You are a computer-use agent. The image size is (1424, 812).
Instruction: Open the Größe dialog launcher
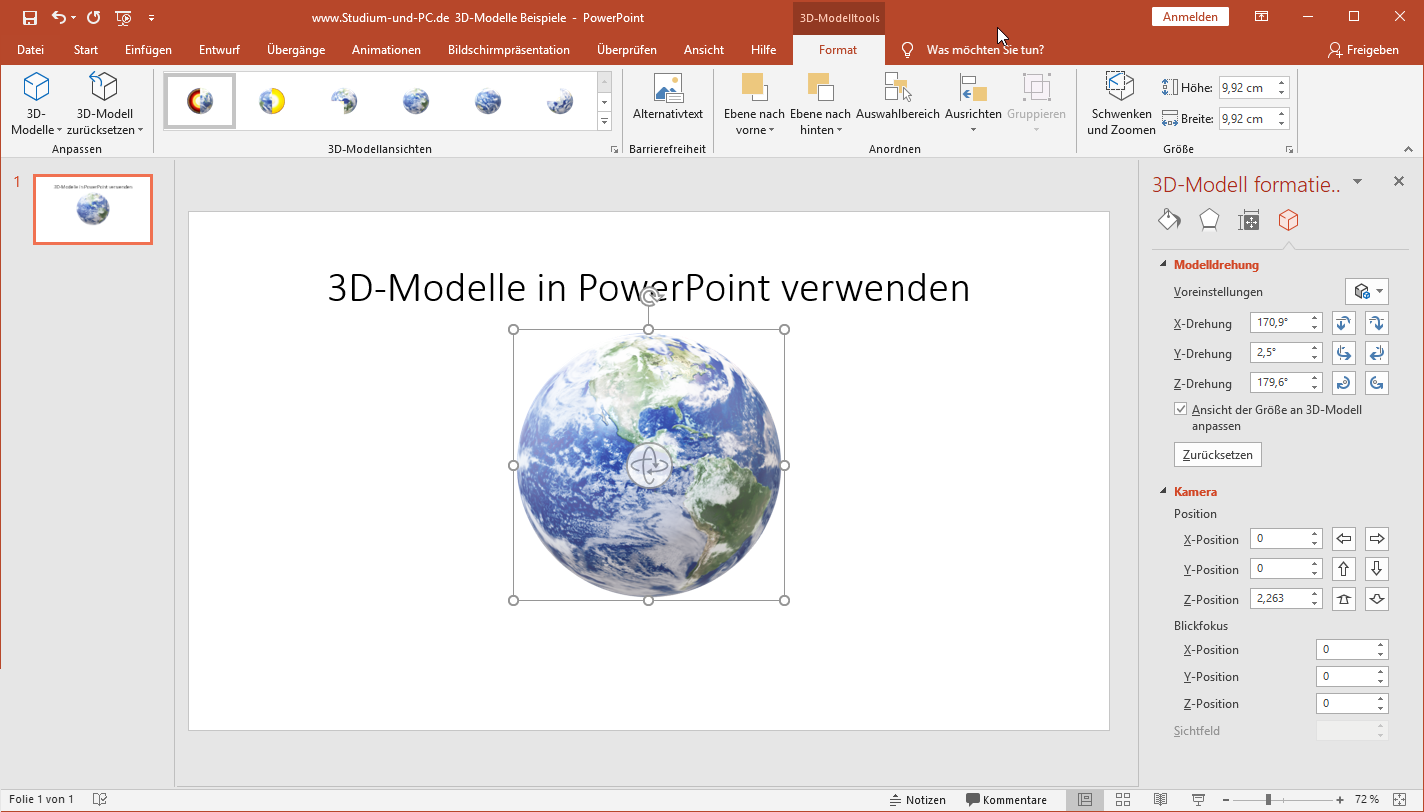click(x=1290, y=150)
